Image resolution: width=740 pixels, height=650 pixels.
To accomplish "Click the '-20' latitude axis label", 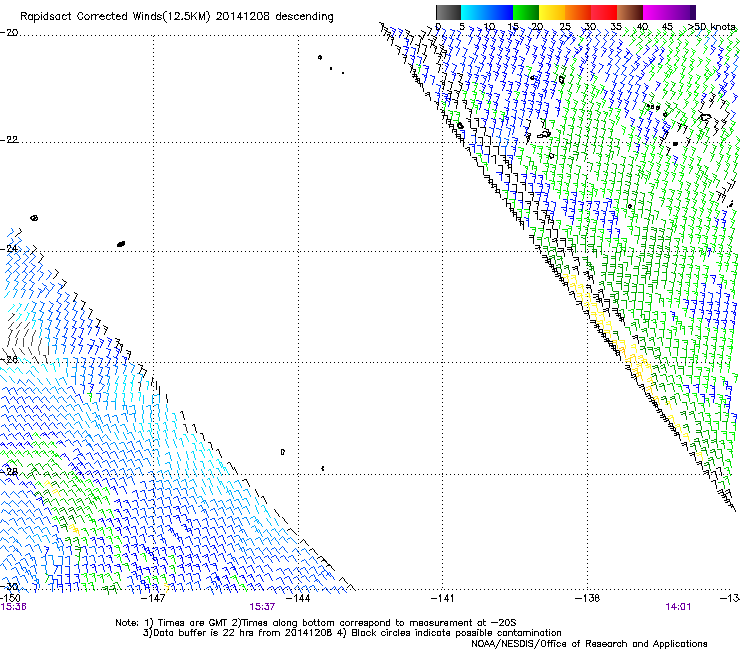I will (9, 32).
